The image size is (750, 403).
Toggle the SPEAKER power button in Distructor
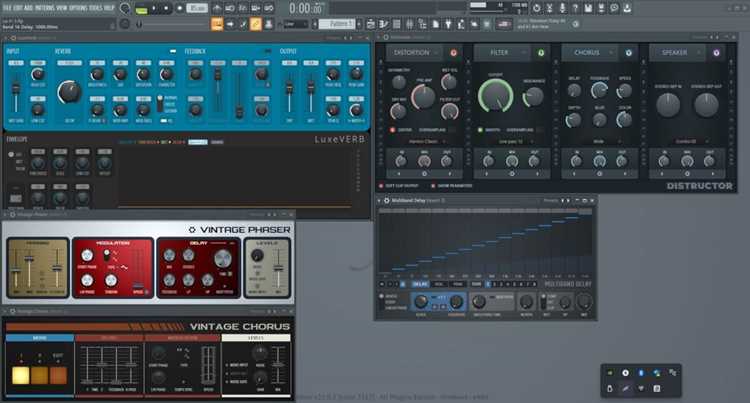coord(716,53)
